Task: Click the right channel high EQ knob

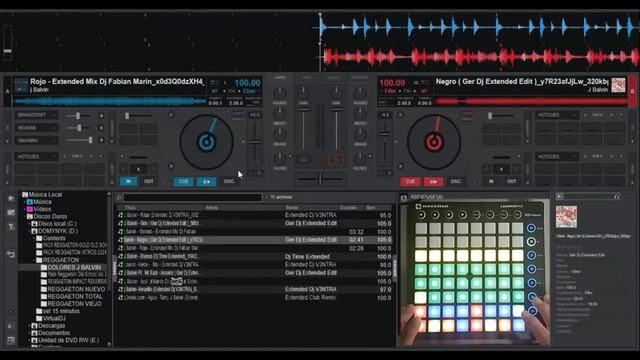Action: [x=360, y=93]
